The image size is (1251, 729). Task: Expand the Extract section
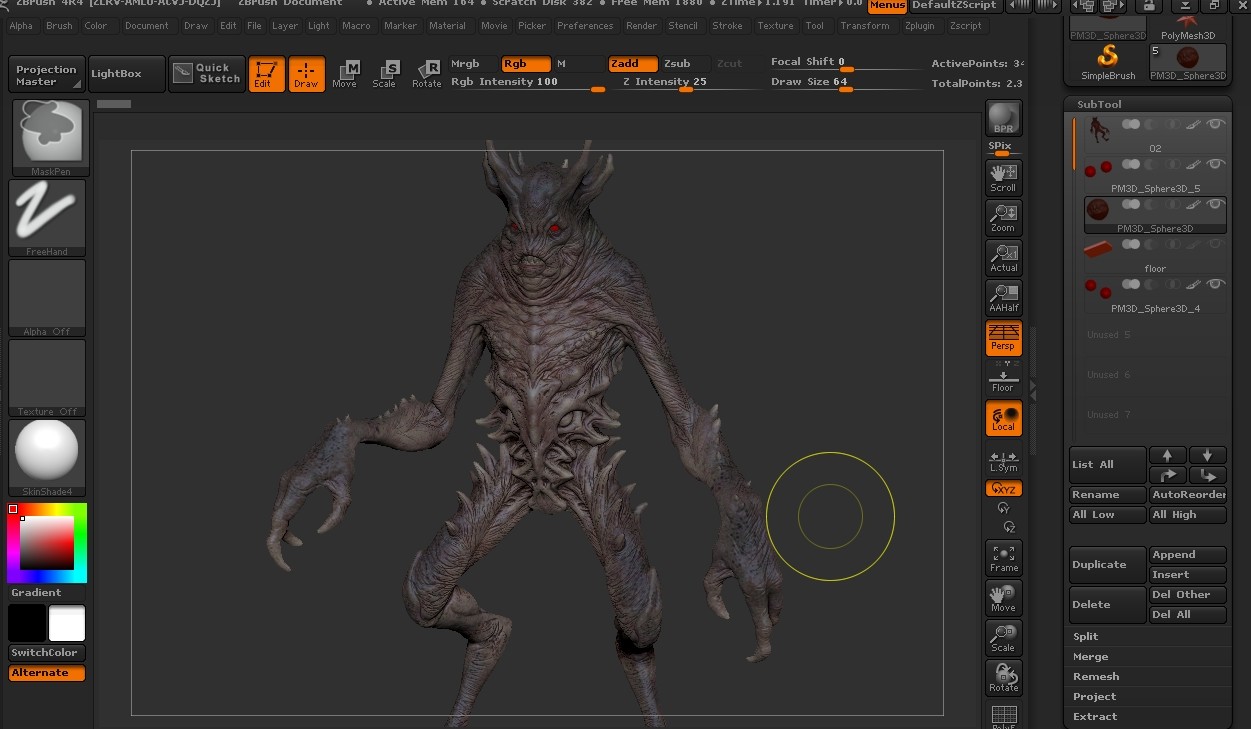click(1149, 716)
